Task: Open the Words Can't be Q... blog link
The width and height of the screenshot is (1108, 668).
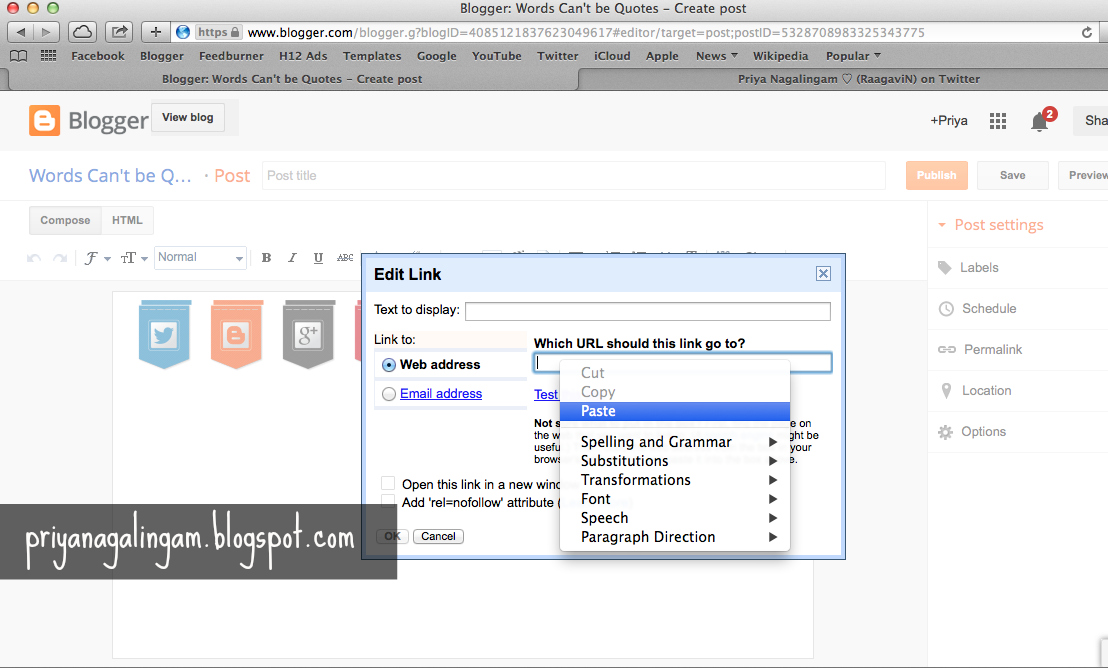Action: pos(110,175)
